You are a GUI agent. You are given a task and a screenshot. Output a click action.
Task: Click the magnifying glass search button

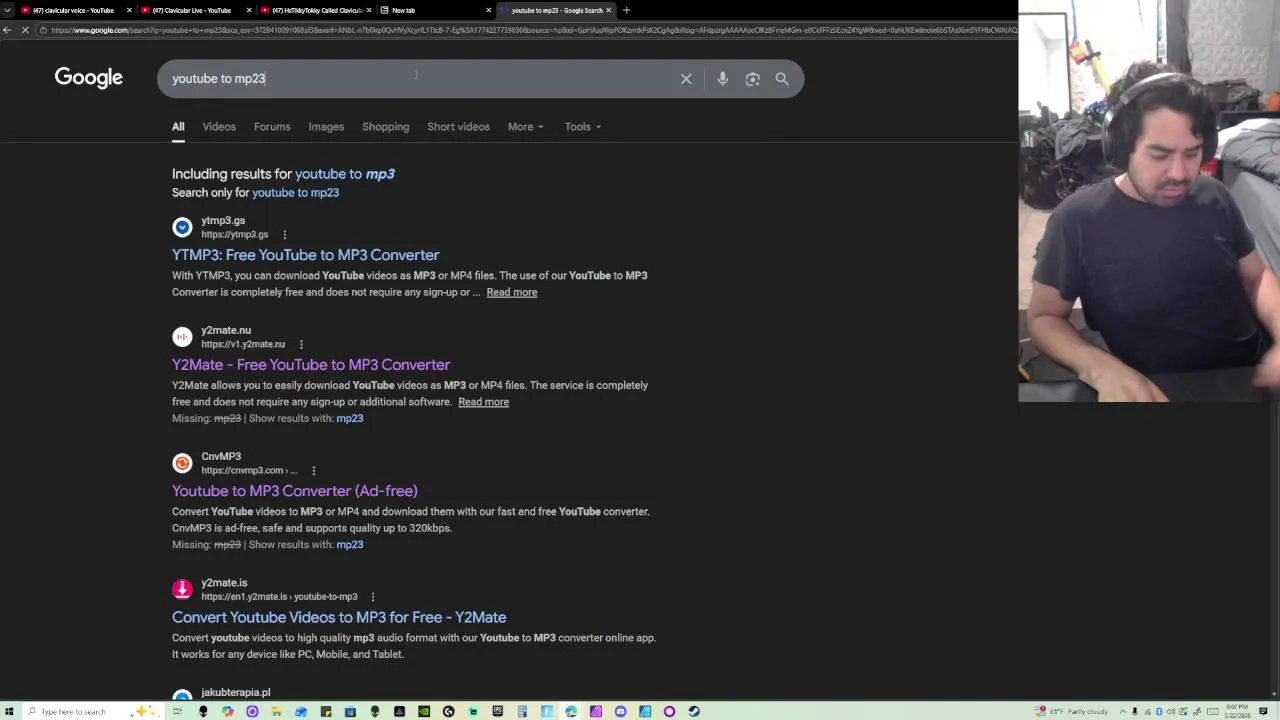(782, 78)
